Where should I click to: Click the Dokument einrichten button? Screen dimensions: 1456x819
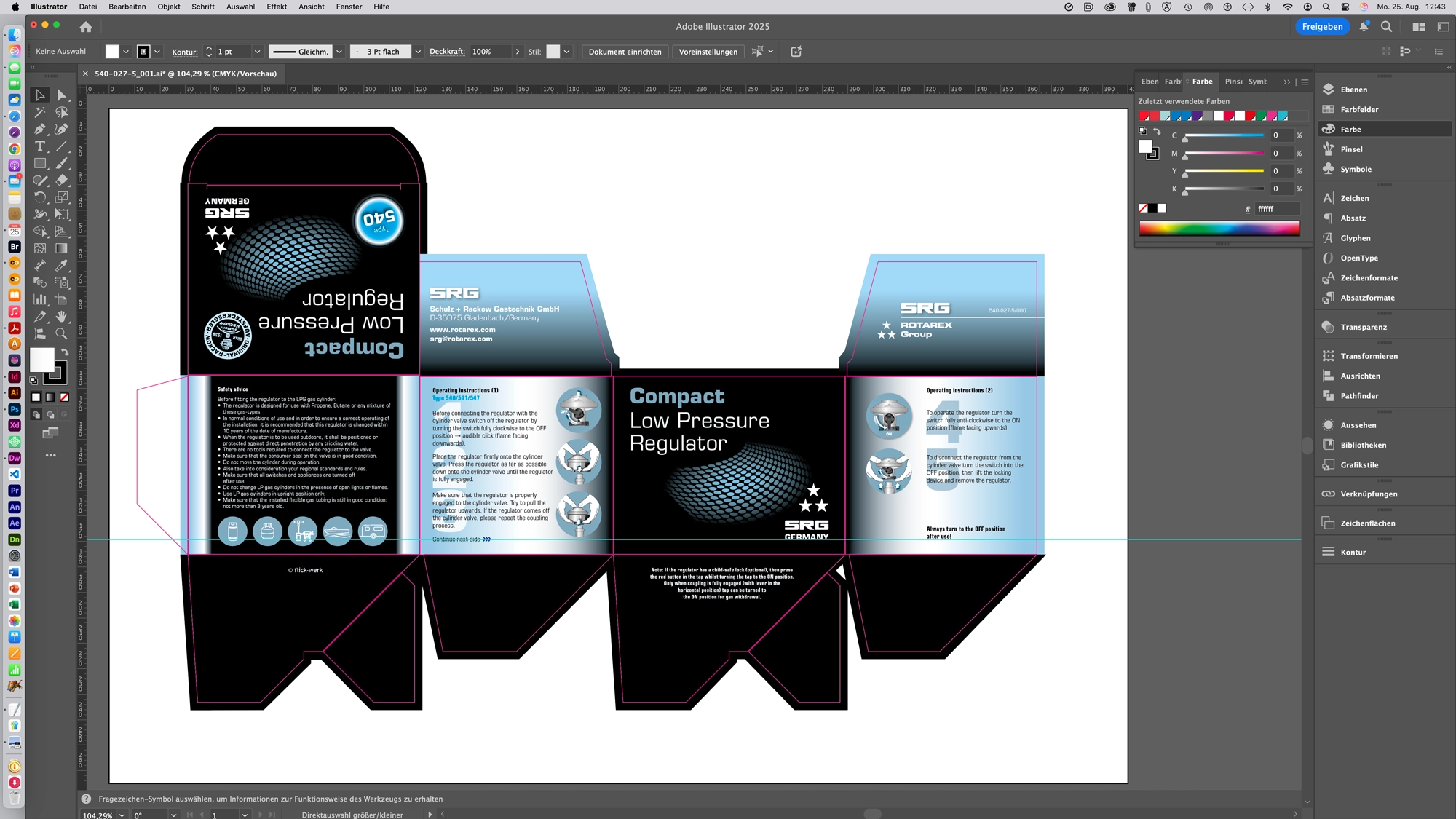pyautogui.click(x=625, y=52)
